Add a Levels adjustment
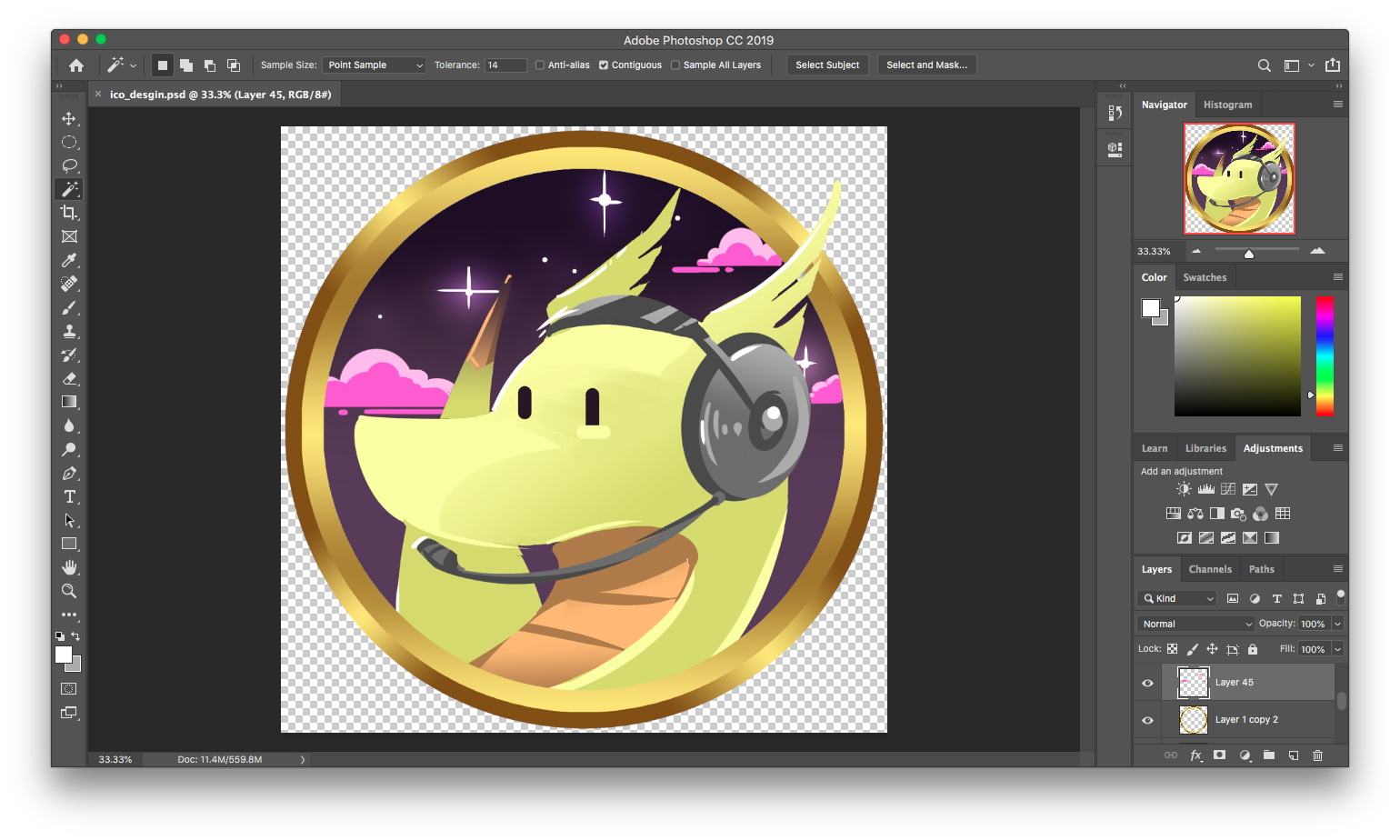The image size is (1400, 840). click(1206, 489)
